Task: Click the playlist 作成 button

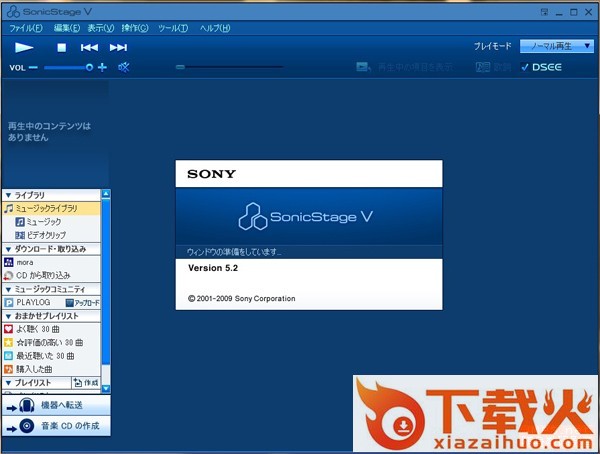Action: 86,383
